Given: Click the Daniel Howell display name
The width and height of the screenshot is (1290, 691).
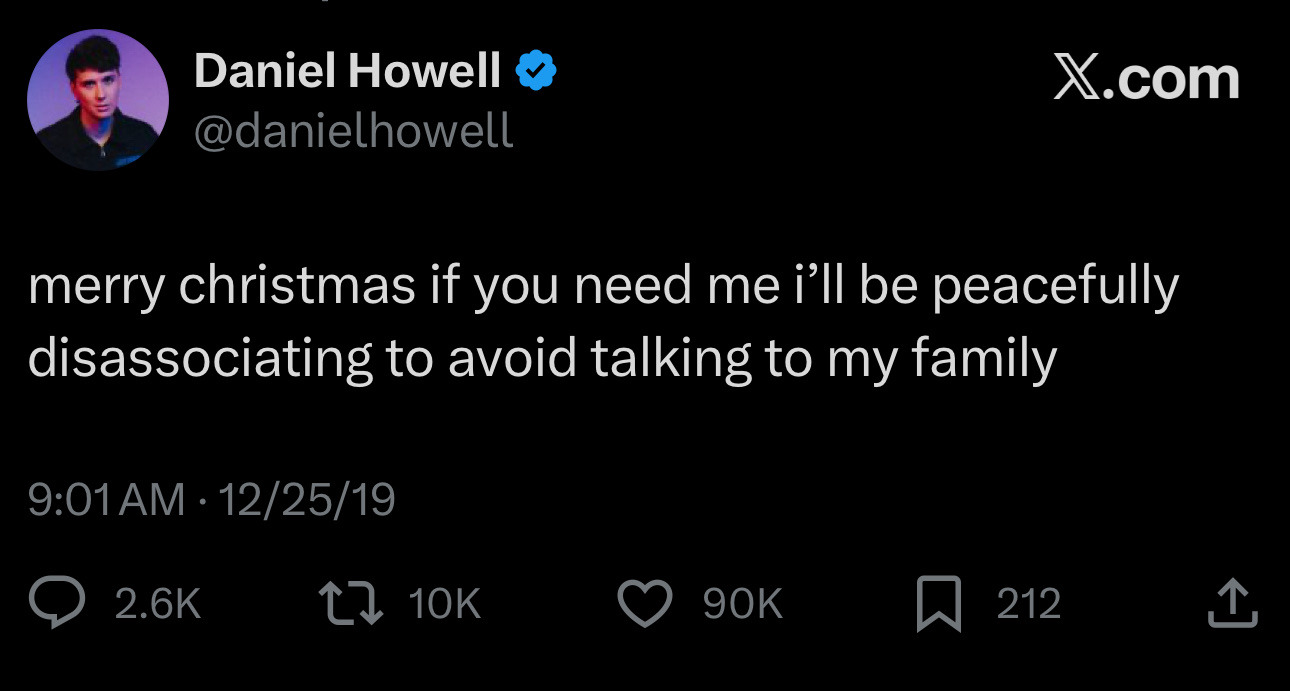Looking at the screenshot, I should point(347,71).
